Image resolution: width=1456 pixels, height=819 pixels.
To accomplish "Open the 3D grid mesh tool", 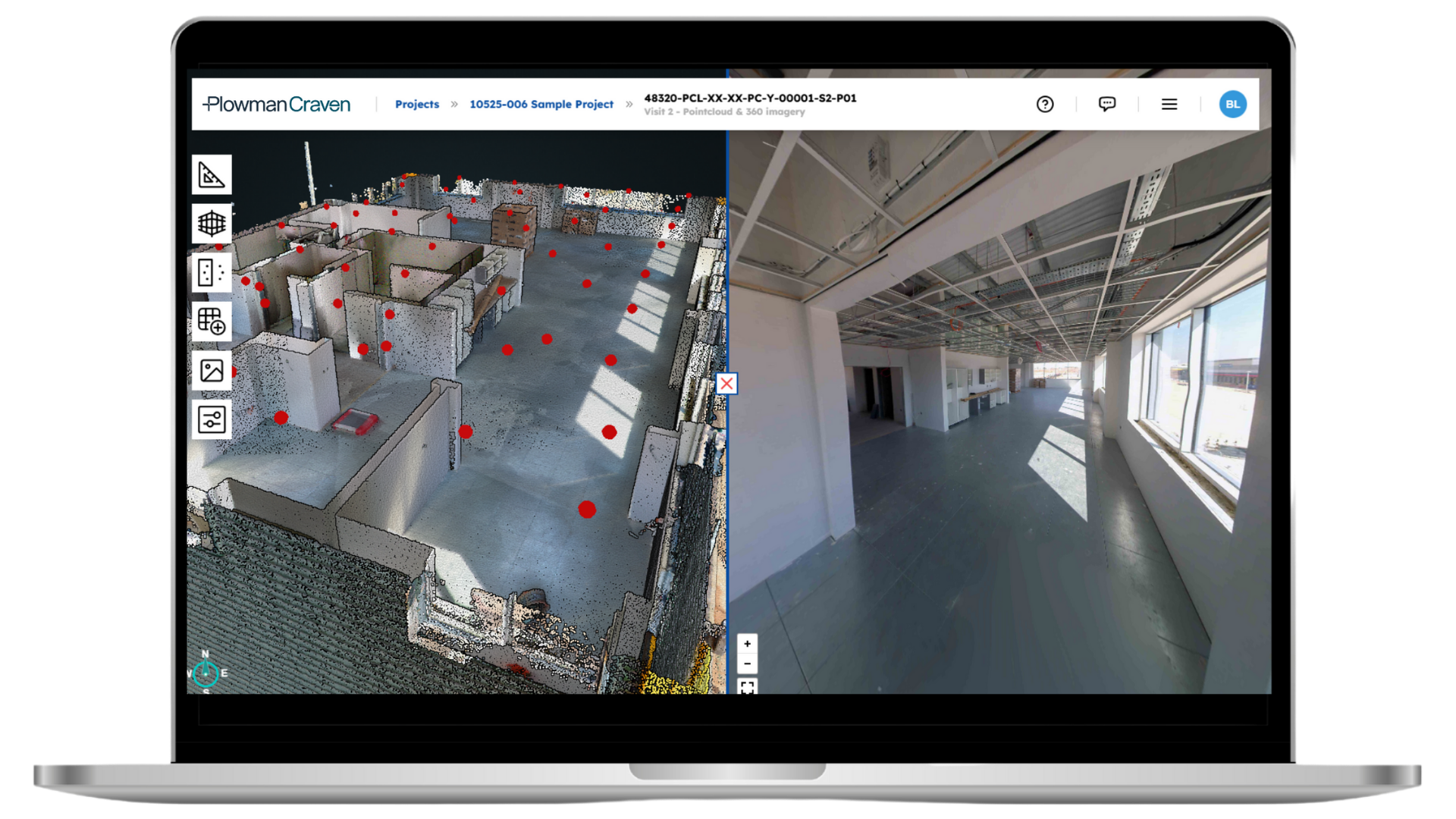I will (212, 224).
